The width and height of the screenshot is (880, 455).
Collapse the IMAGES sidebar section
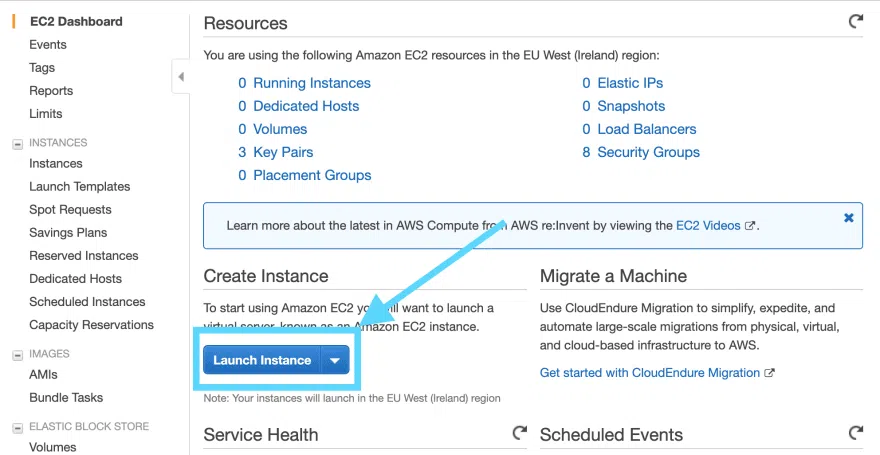pyautogui.click(x=17, y=354)
